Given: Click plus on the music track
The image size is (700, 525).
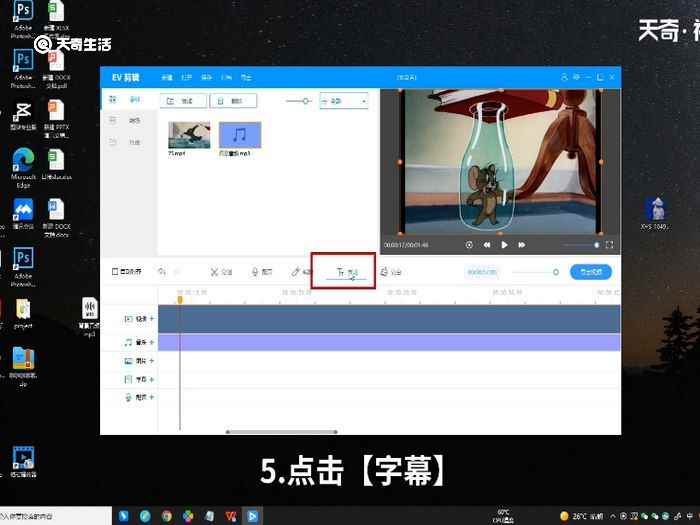Looking at the screenshot, I should (x=152, y=342).
